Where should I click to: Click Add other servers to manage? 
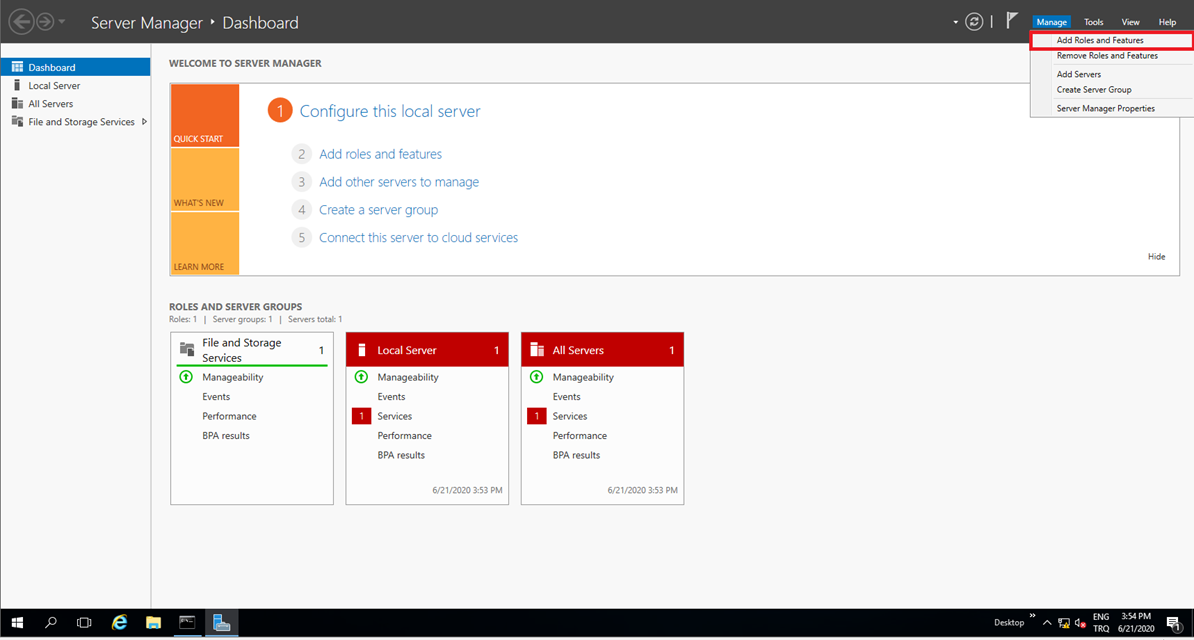coord(399,182)
